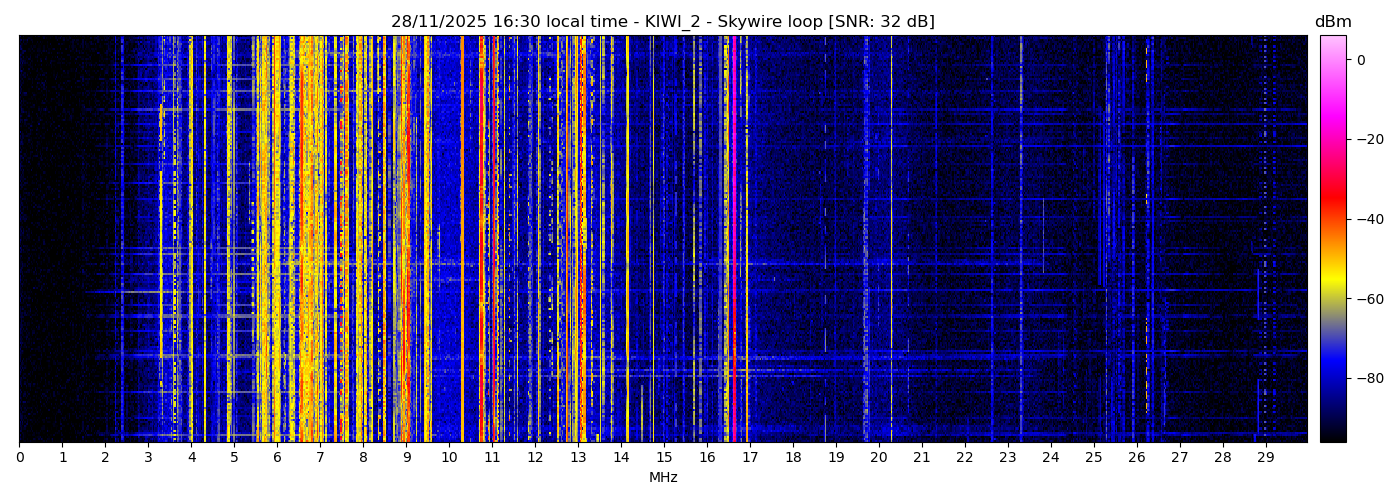Click the thin white line near 20.3 MHz
The width and height of the screenshot is (1400, 500).
coord(891,240)
